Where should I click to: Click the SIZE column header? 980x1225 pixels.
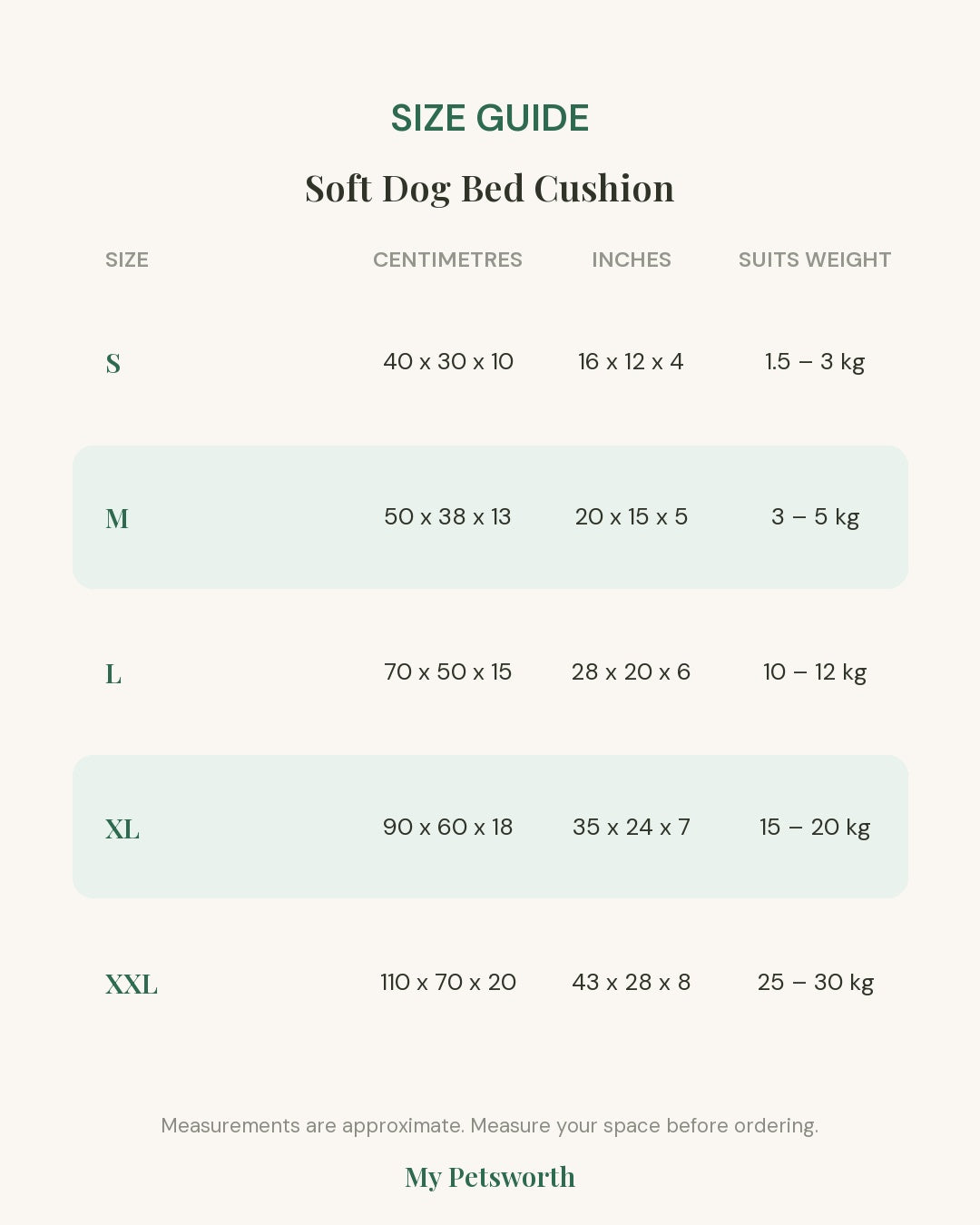[127, 260]
